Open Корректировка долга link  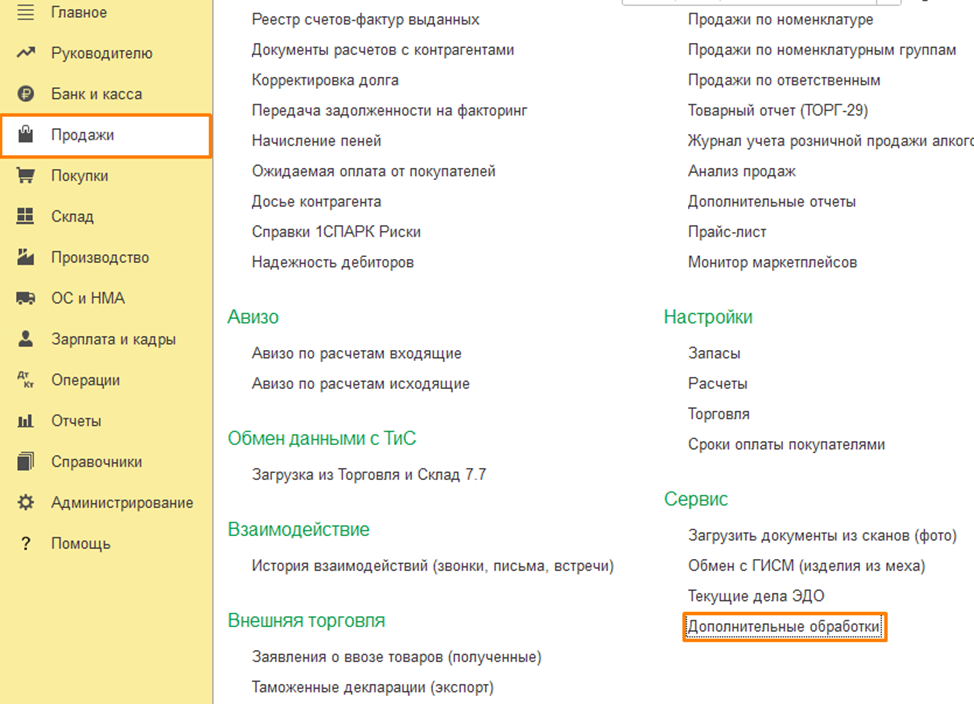pyautogui.click(x=325, y=80)
